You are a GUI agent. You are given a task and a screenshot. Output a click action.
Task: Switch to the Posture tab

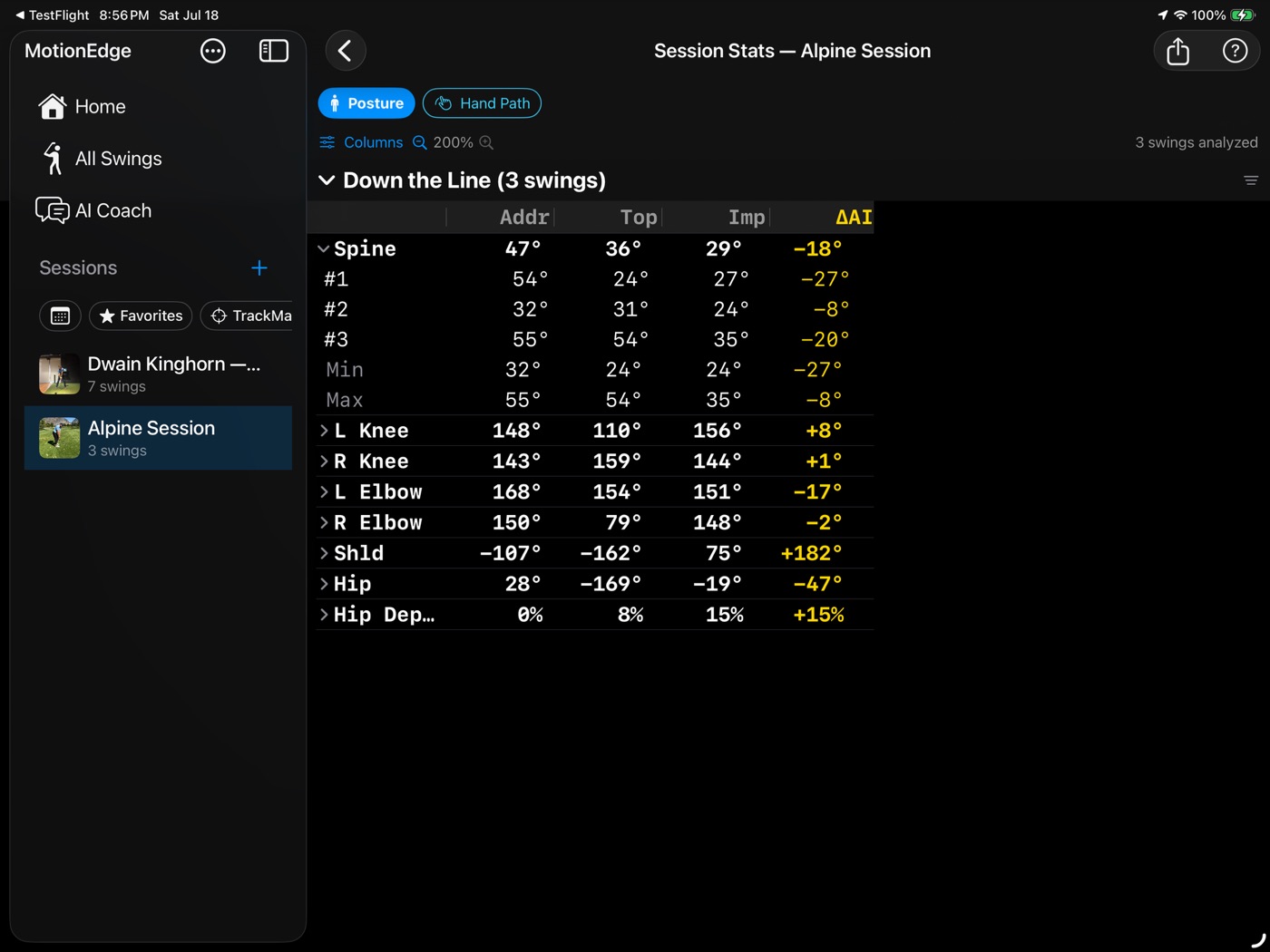(x=366, y=103)
